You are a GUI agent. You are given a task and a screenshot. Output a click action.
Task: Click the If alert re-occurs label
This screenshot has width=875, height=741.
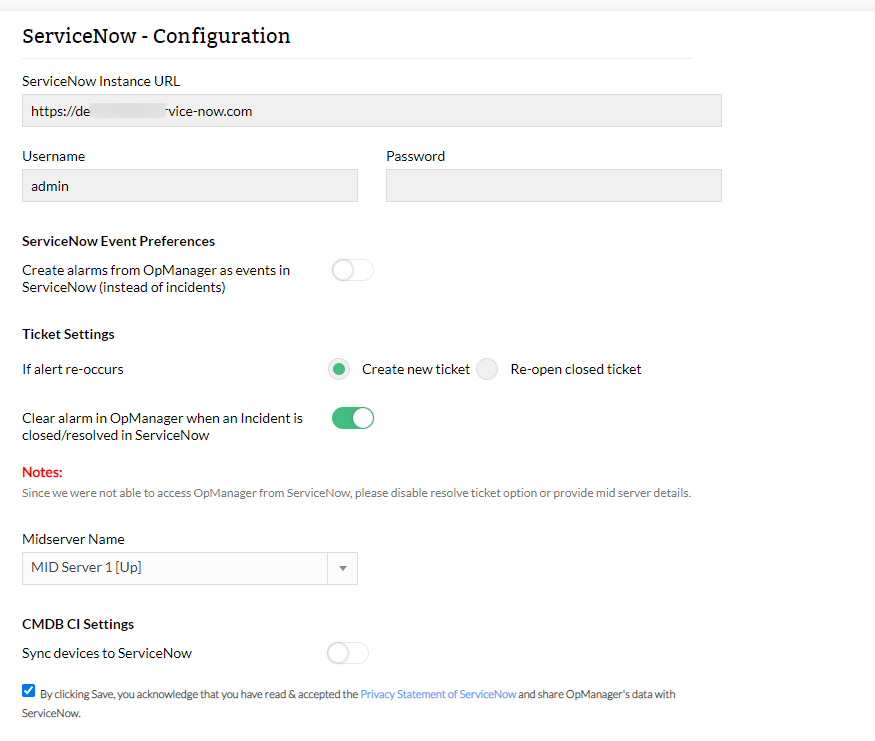click(72, 369)
